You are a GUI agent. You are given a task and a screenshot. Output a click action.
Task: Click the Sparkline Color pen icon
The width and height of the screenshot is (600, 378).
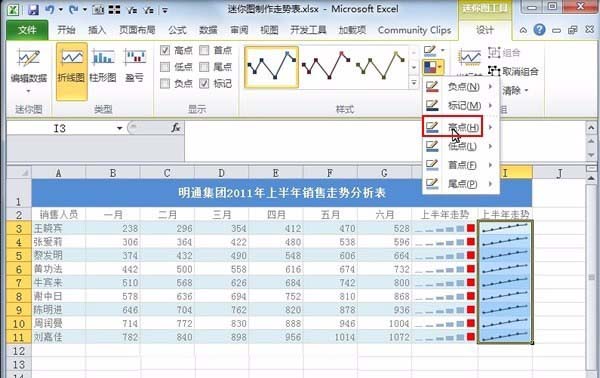(x=430, y=51)
